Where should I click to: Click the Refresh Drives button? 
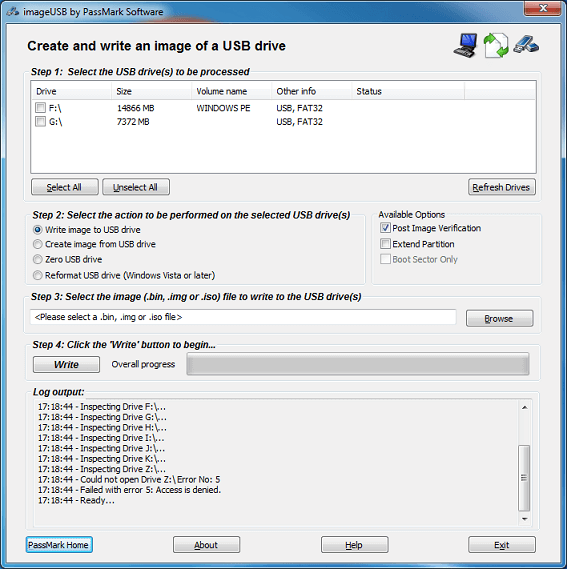click(x=502, y=187)
